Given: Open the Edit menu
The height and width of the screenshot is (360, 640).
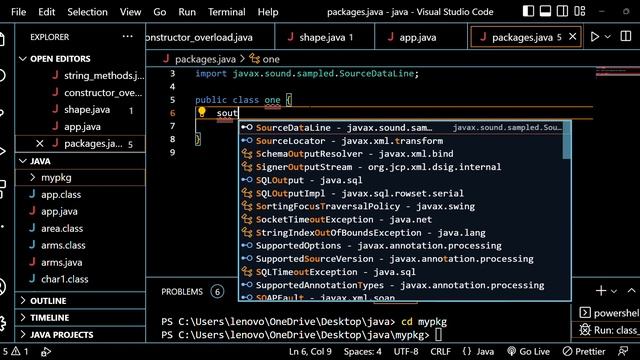Looking at the screenshot, I should (x=47, y=12).
